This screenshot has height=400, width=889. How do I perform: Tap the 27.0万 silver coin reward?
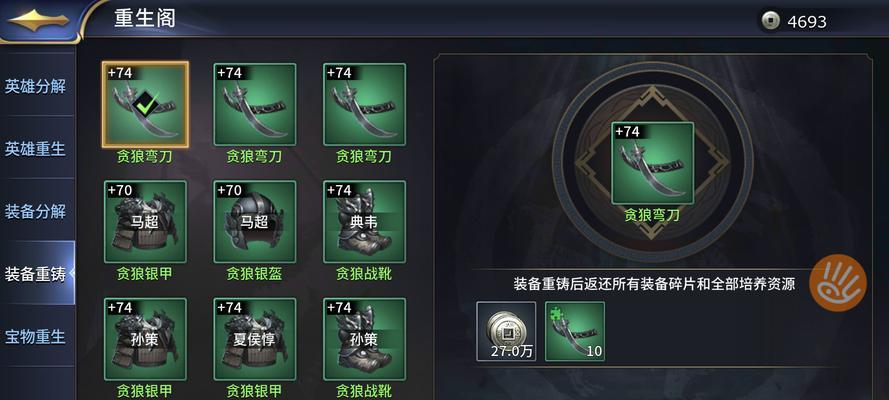pos(506,331)
